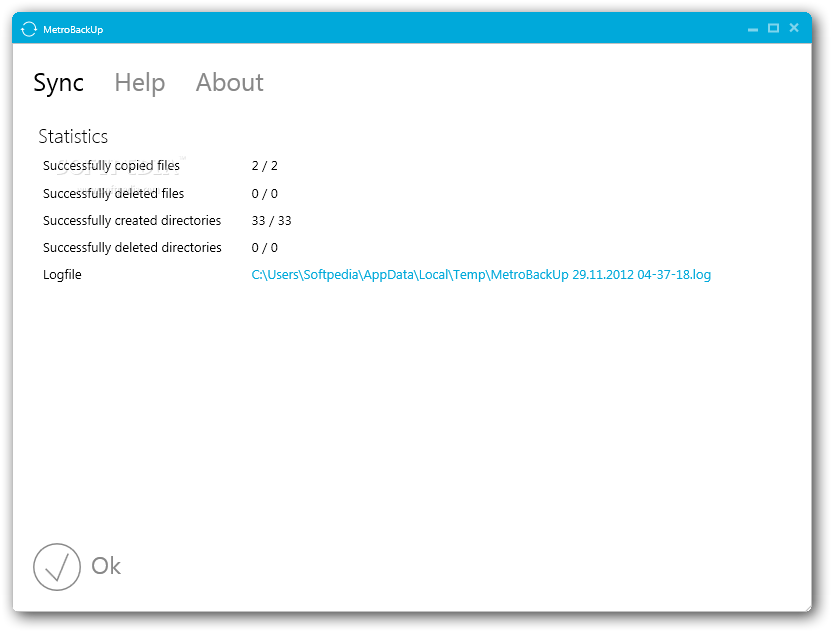This screenshot has width=832, height=632.
Task: Select the Statistics heading
Action: pos(73,136)
